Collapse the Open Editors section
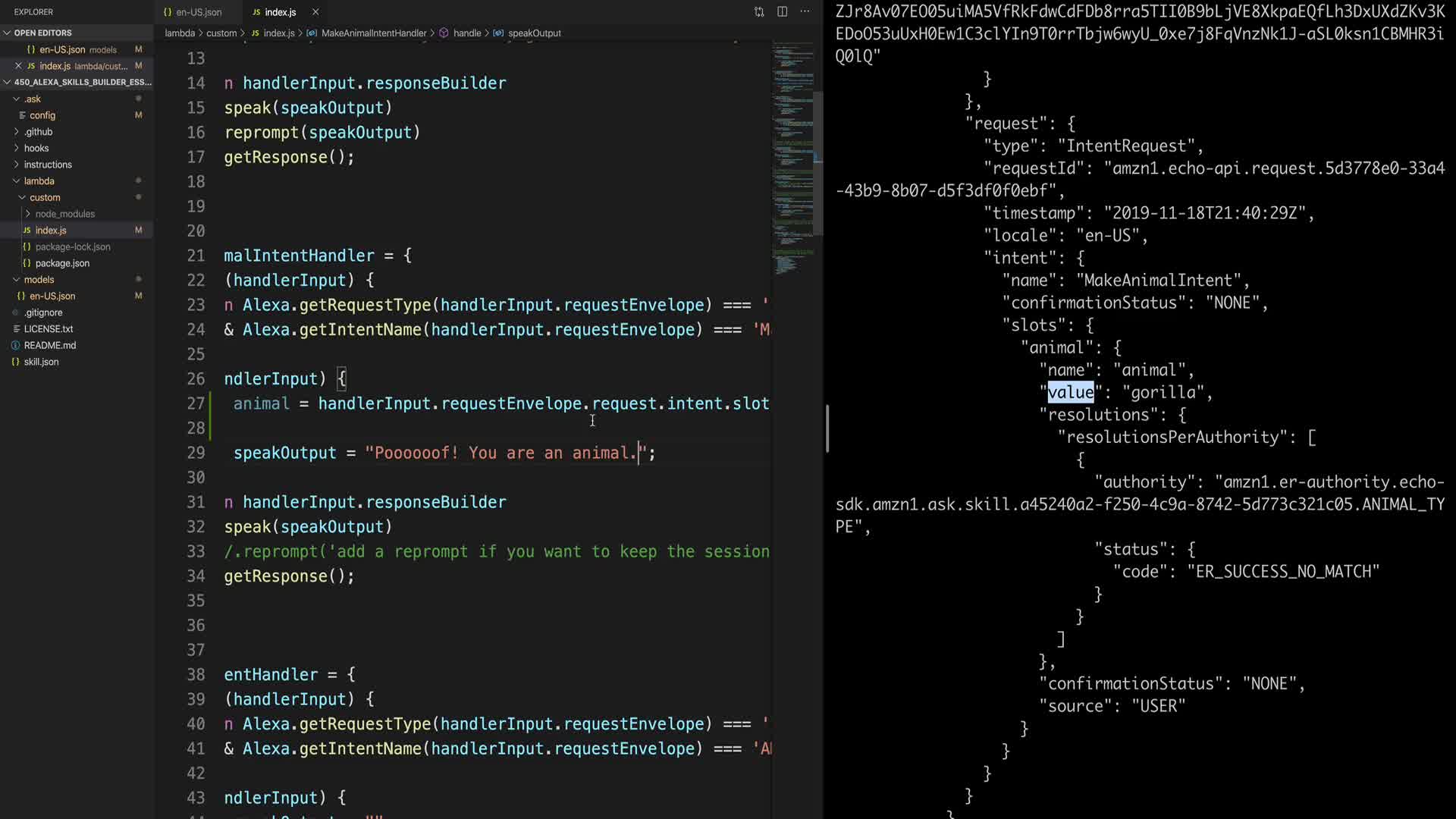The height and width of the screenshot is (819, 1456). coord(8,33)
